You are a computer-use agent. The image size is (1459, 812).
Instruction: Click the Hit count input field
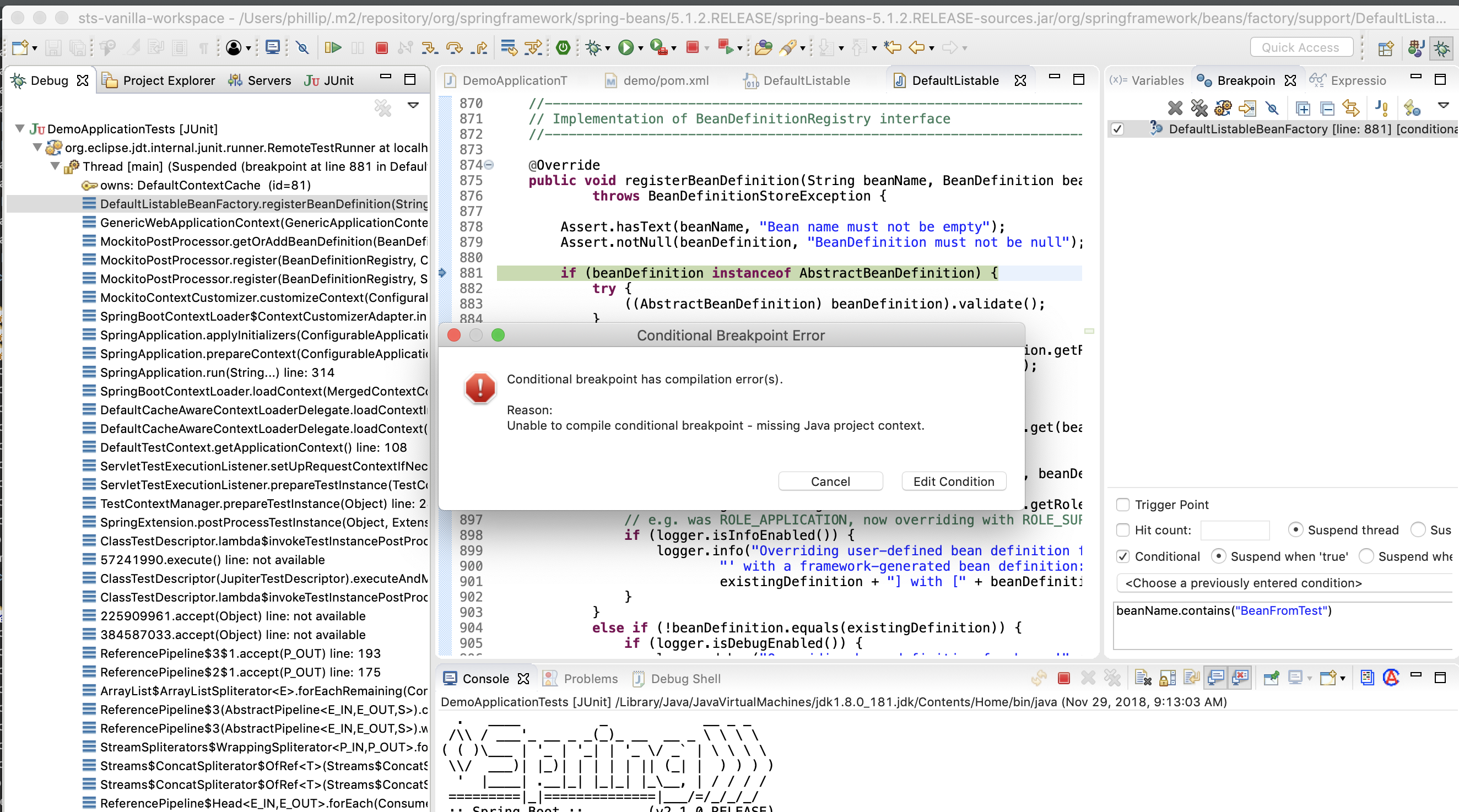pyautogui.click(x=1235, y=530)
